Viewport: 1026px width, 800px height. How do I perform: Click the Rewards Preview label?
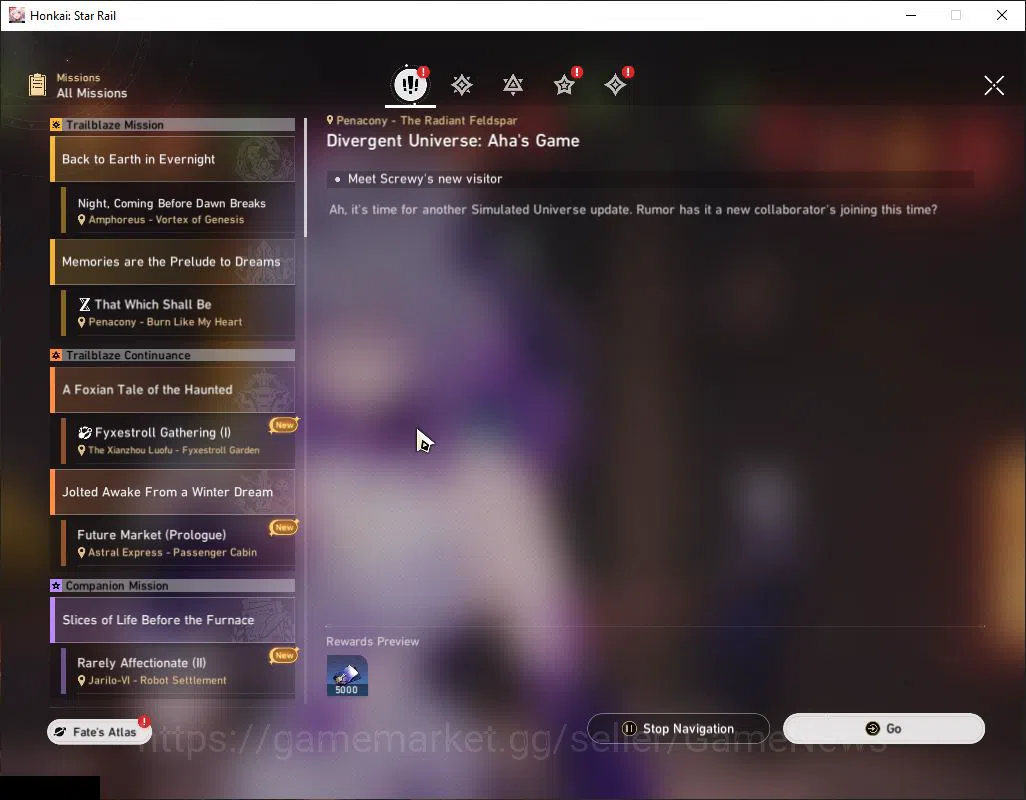coord(372,642)
